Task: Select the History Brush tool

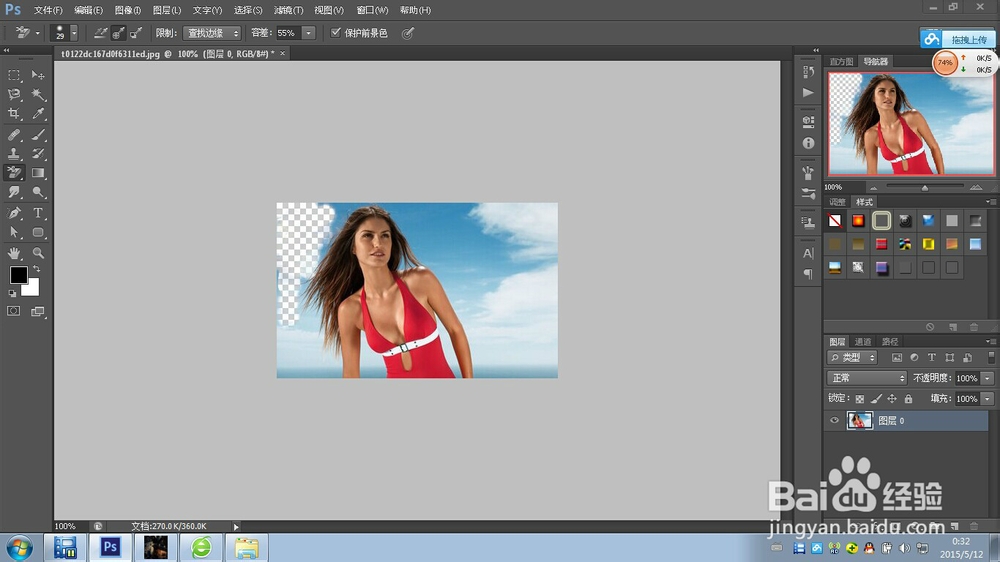Action: [x=38, y=154]
